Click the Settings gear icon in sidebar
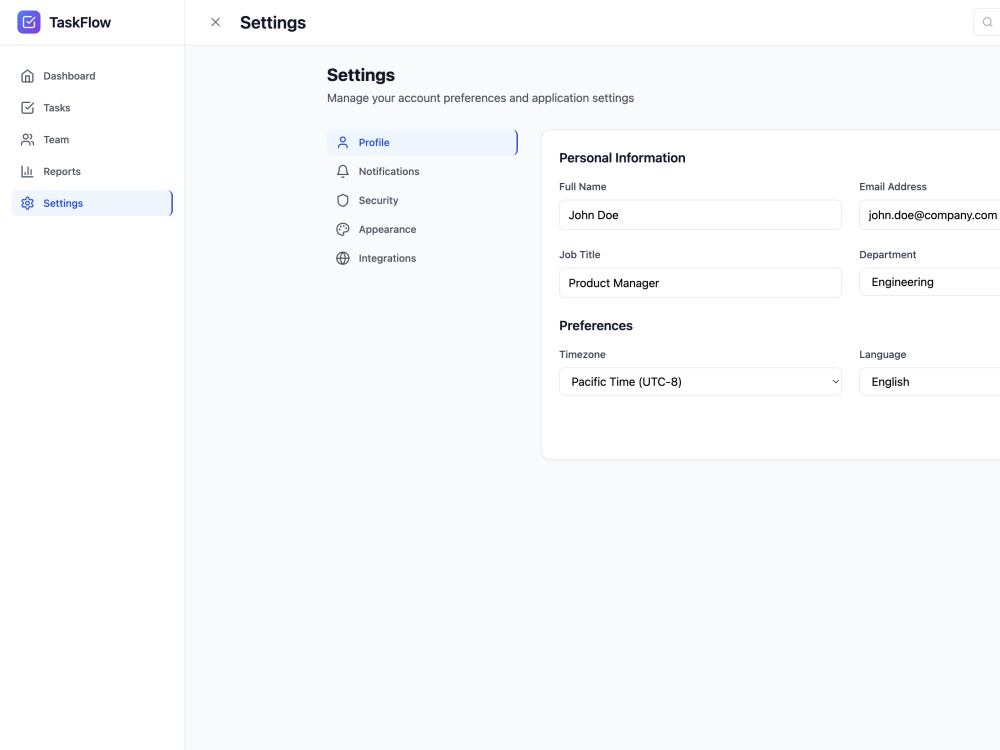This screenshot has height=750, width=1000. [x=27, y=203]
